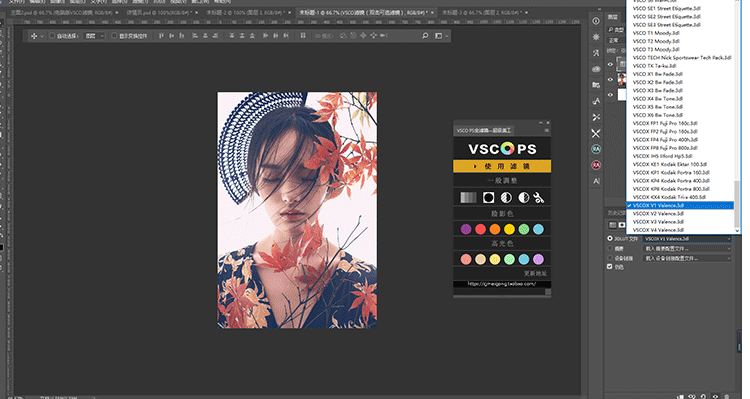The image size is (750, 399).
Task: Click the crossed tools icon in dock
Action: pos(596,133)
